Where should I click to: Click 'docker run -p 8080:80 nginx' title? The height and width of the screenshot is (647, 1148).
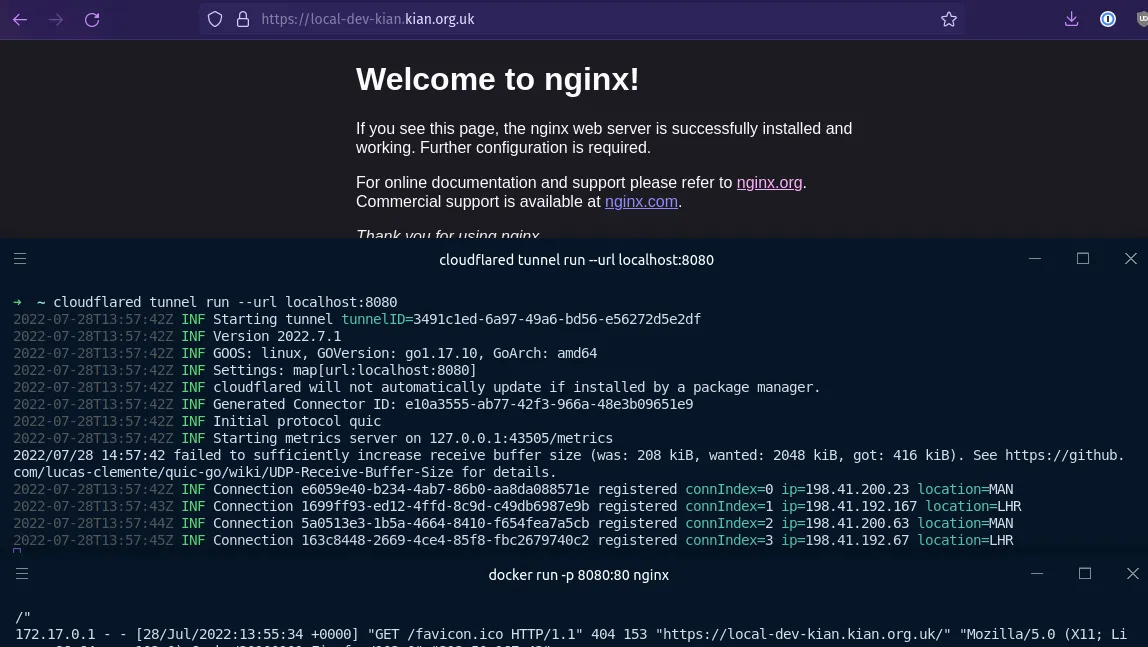pos(578,575)
